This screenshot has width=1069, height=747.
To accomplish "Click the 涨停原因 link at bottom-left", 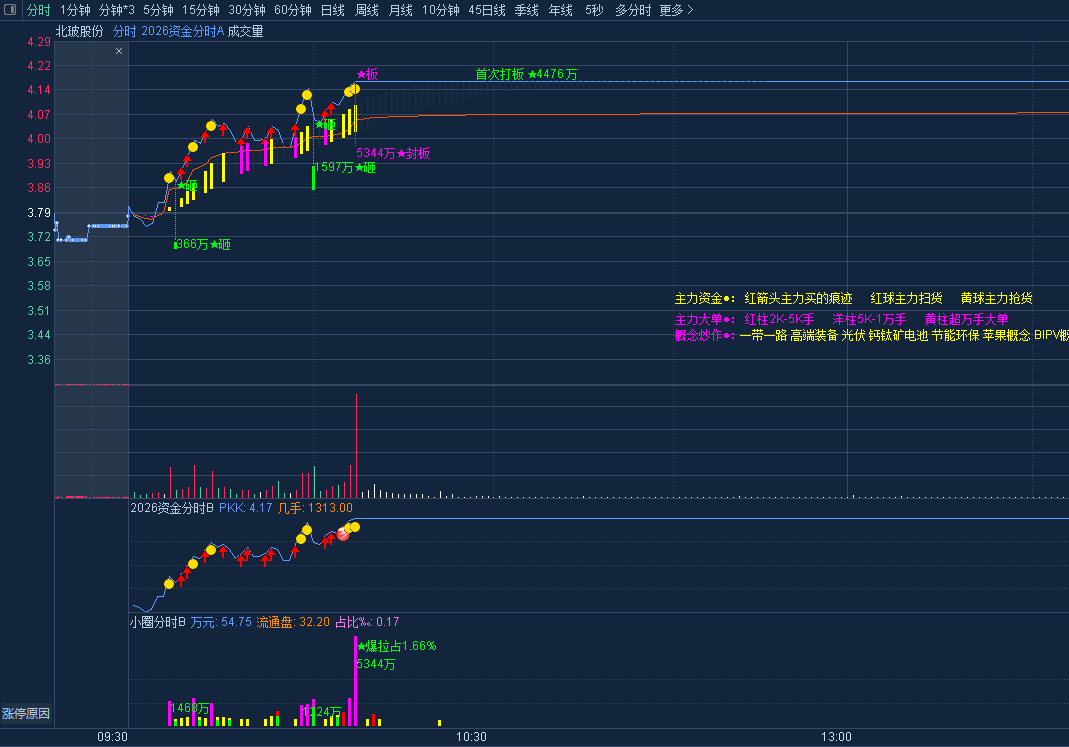I will (x=26, y=714).
